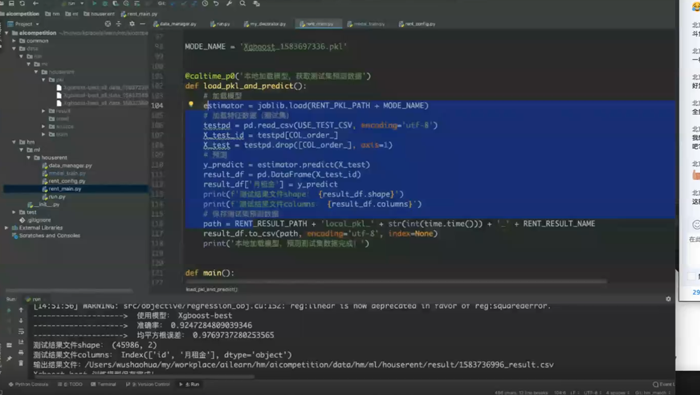Click the Search Everywhere magnifier icon

pos(242,4)
